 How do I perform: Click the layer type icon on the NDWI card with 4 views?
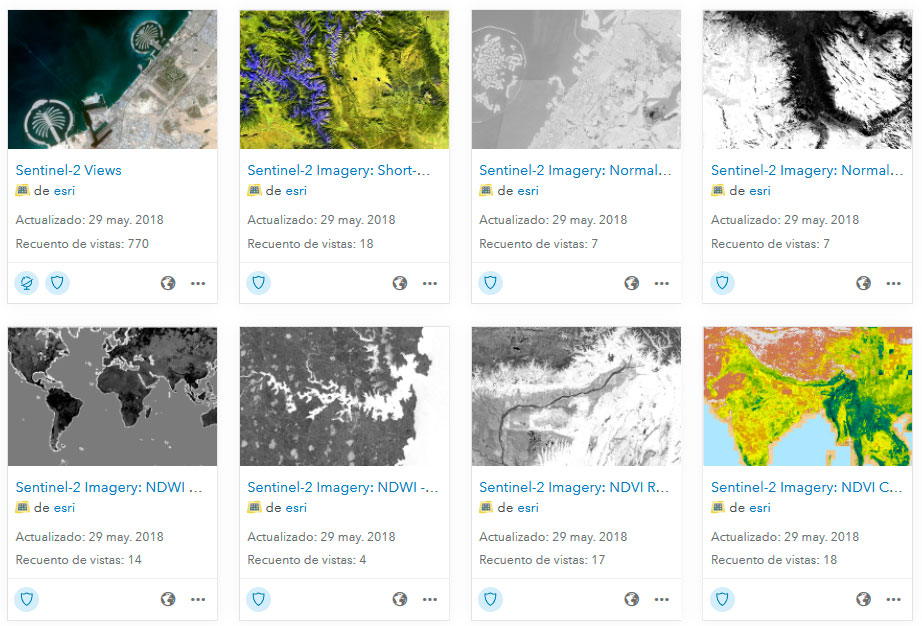[x=254, y=507]
